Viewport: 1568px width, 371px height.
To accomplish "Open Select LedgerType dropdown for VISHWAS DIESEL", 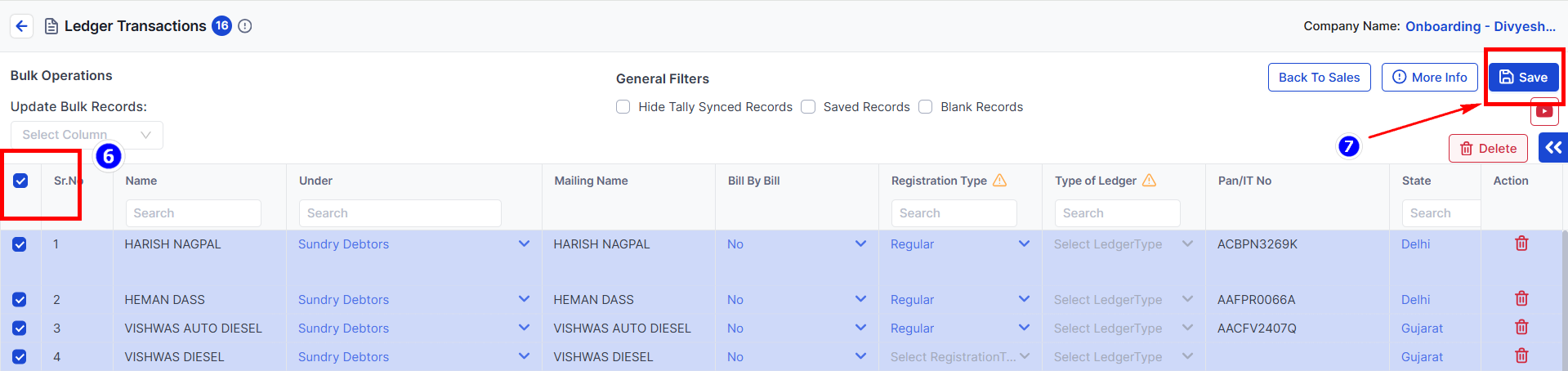I will point(1124,357).
